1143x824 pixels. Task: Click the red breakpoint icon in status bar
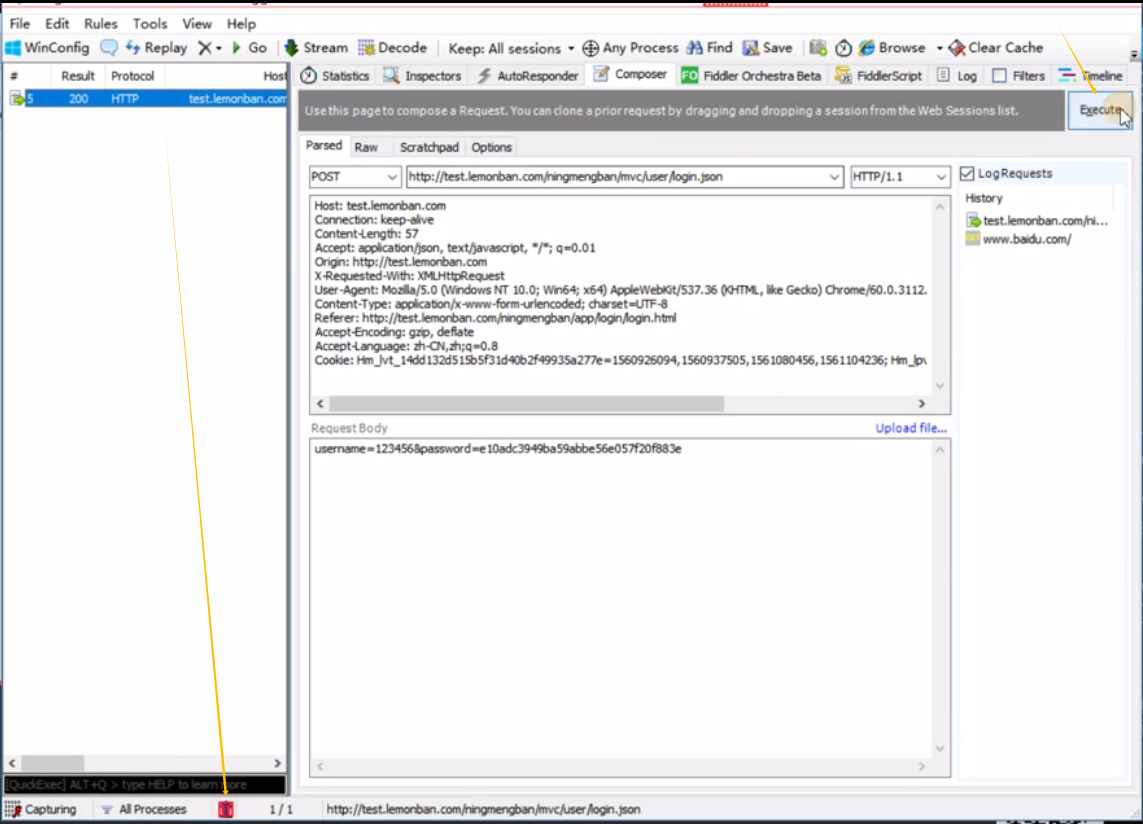point(226,809)
